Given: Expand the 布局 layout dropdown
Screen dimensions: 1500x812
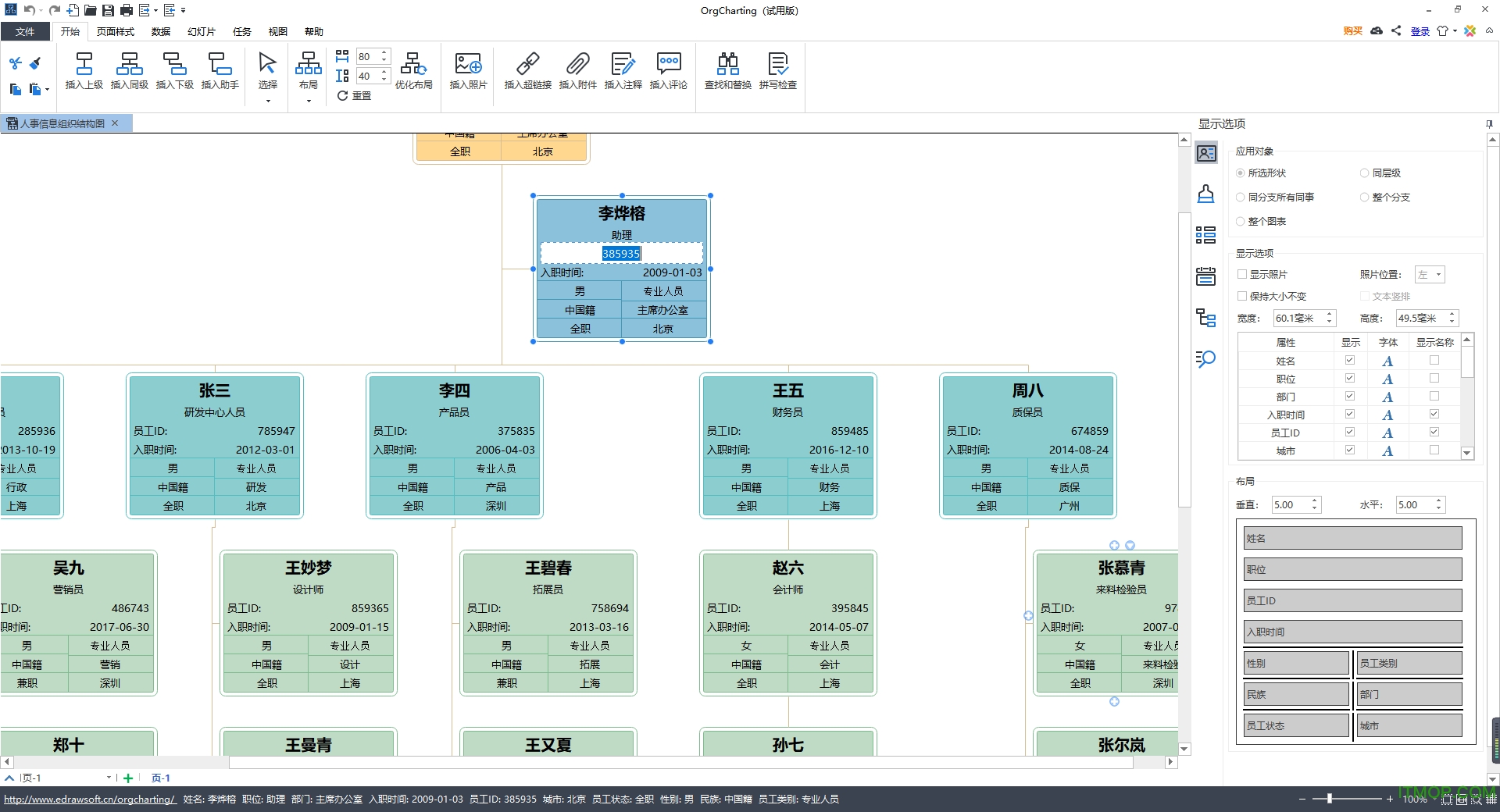Looking at the screenshot, I should point(309,101).
